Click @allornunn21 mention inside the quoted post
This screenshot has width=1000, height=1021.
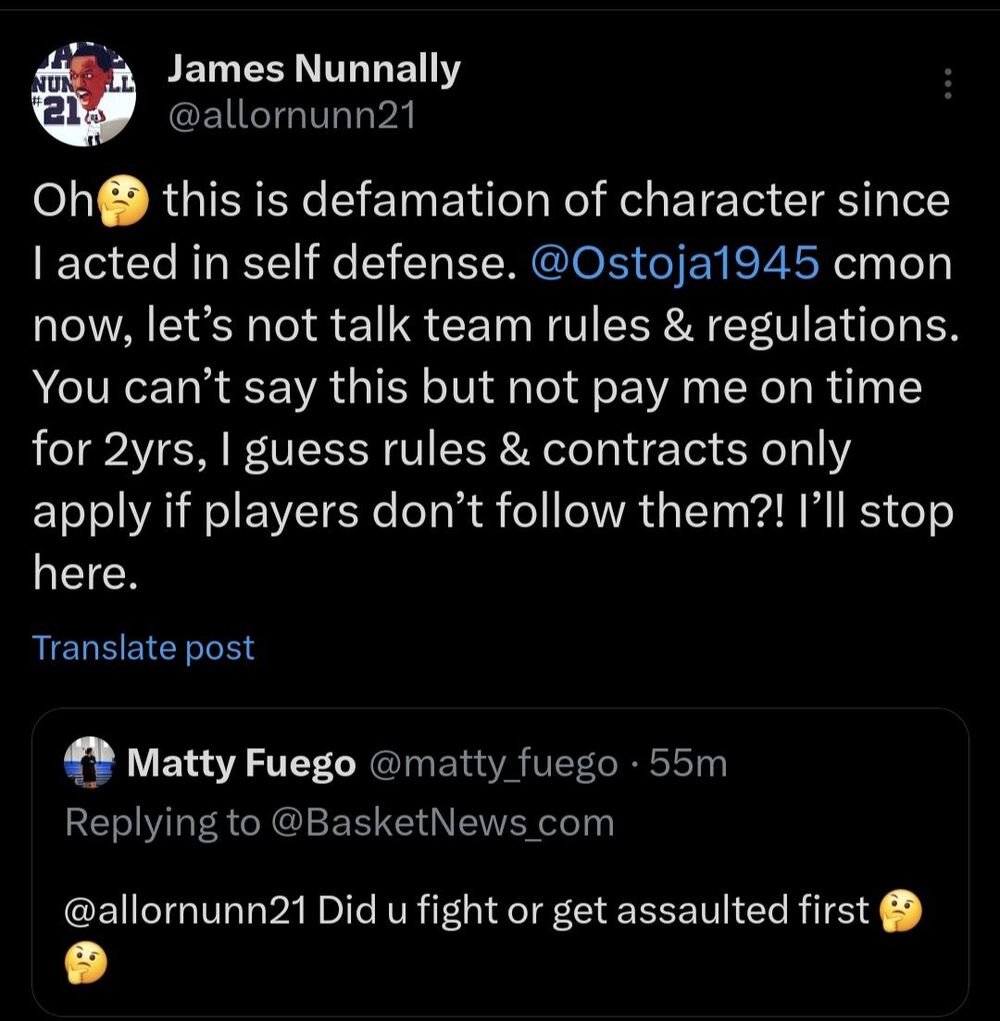click(183, 911)
